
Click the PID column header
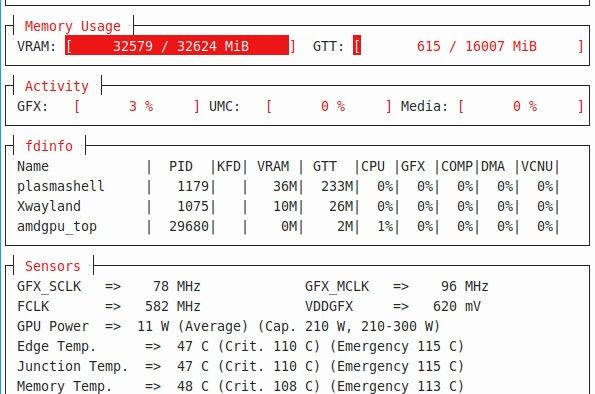point(181,166)
